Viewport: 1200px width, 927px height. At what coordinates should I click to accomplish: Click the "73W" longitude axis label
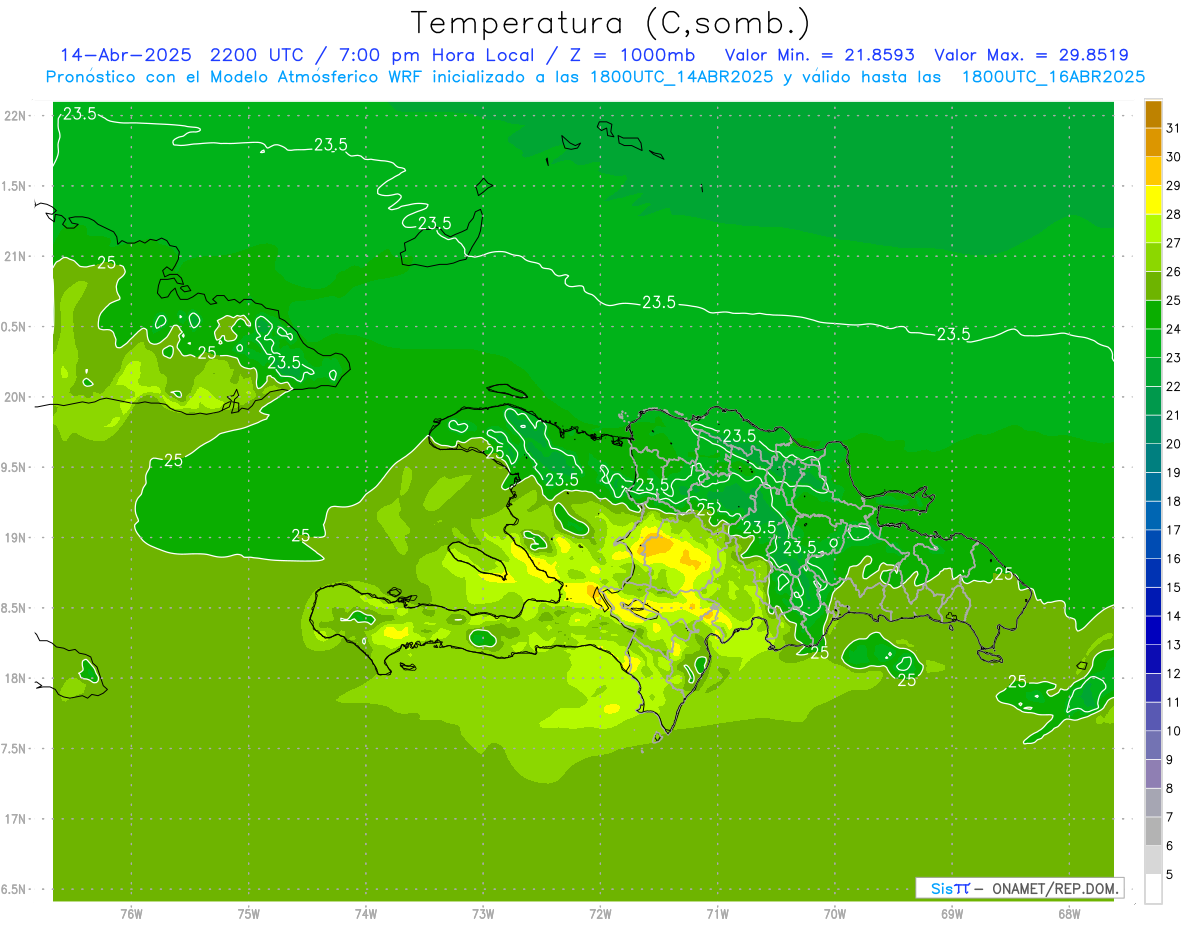point(483,914)
